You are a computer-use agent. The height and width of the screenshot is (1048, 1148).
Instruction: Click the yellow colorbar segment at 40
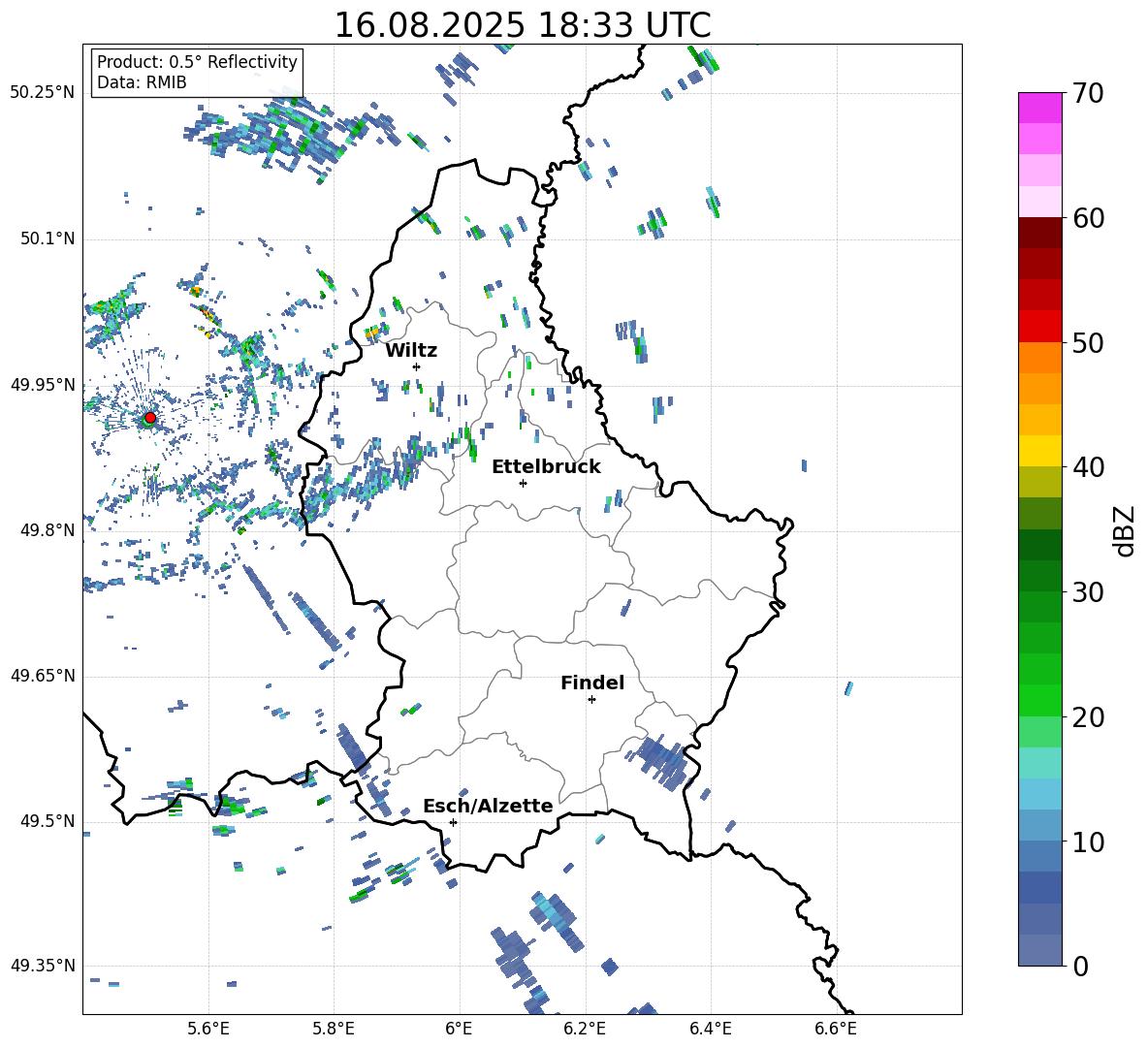(x=1040, y=451)
